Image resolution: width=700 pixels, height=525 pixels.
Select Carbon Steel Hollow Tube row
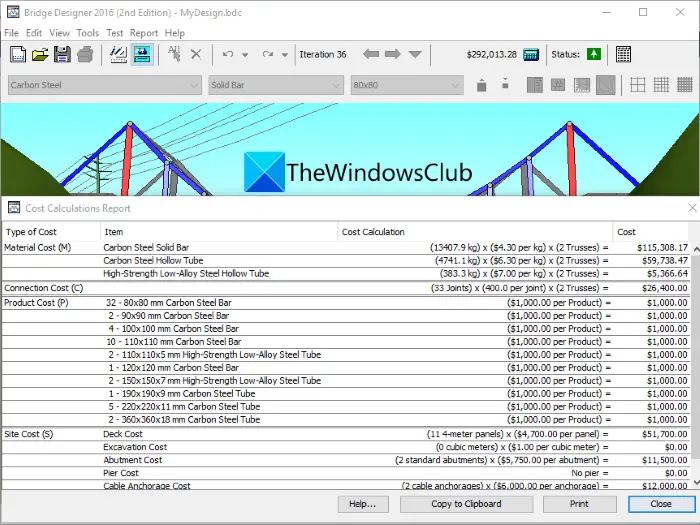point(346,261)
